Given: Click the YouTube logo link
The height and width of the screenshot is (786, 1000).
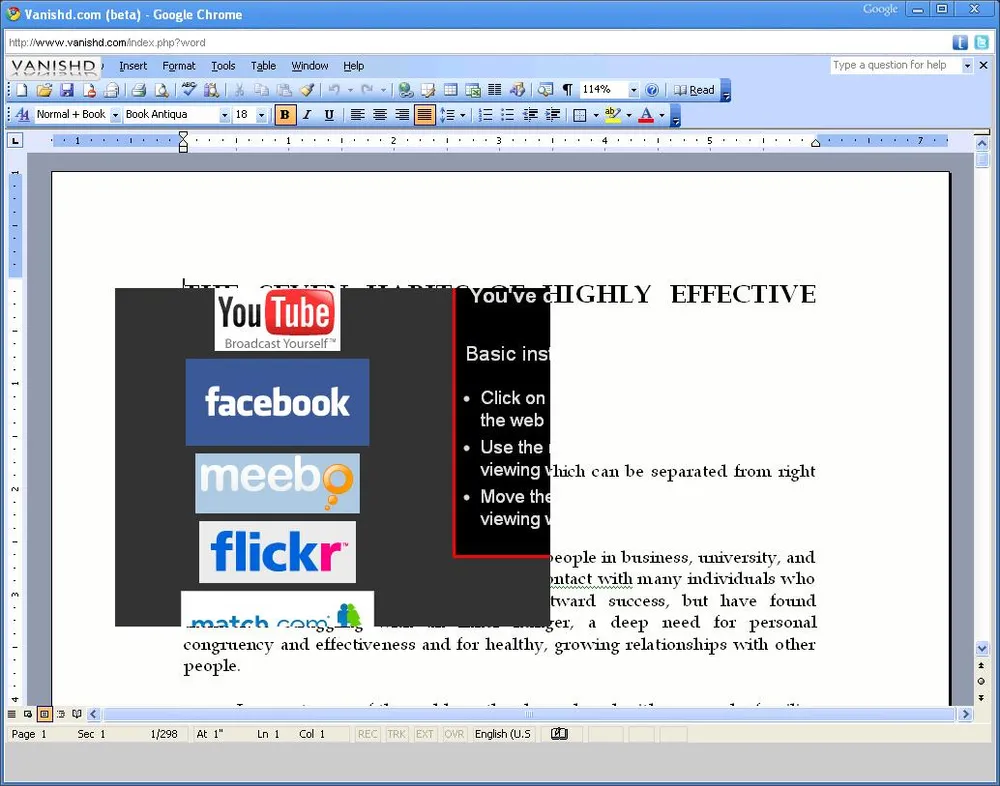Looking at the screenshot, I should coord(277,319).
